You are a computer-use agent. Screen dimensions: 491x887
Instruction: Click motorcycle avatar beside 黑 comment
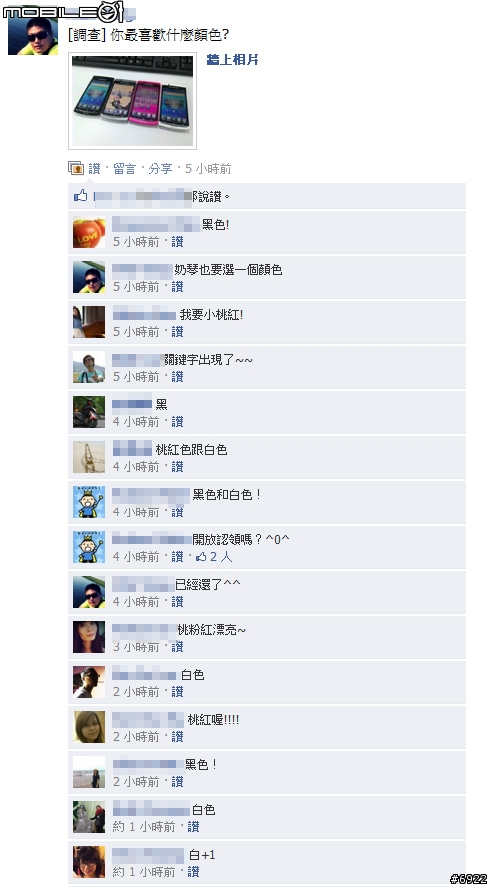(89, 412)
